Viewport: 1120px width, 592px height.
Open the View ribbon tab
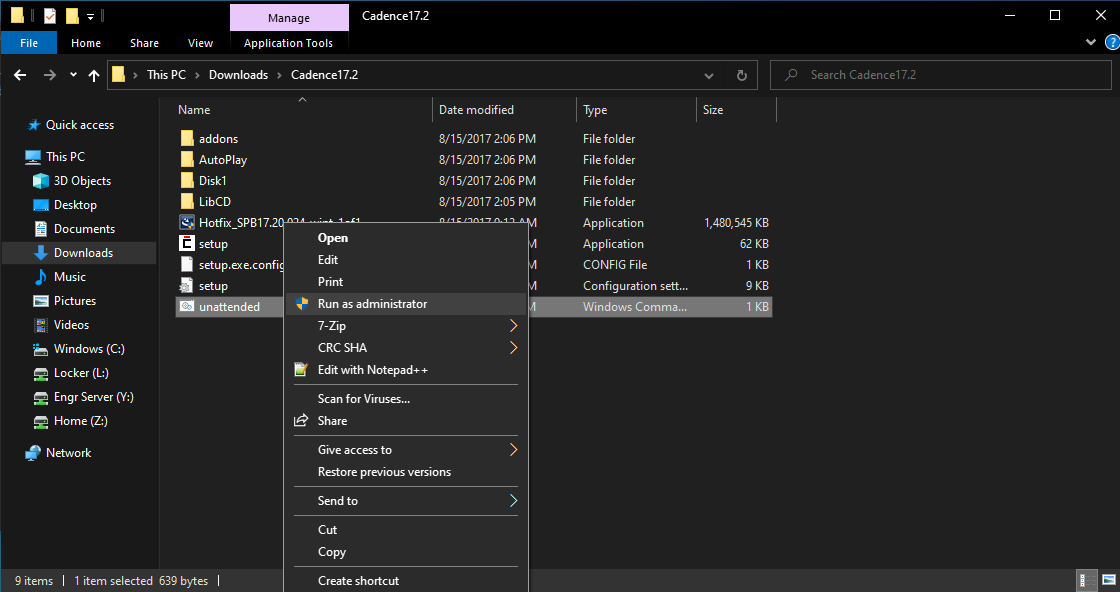(200, 43)
